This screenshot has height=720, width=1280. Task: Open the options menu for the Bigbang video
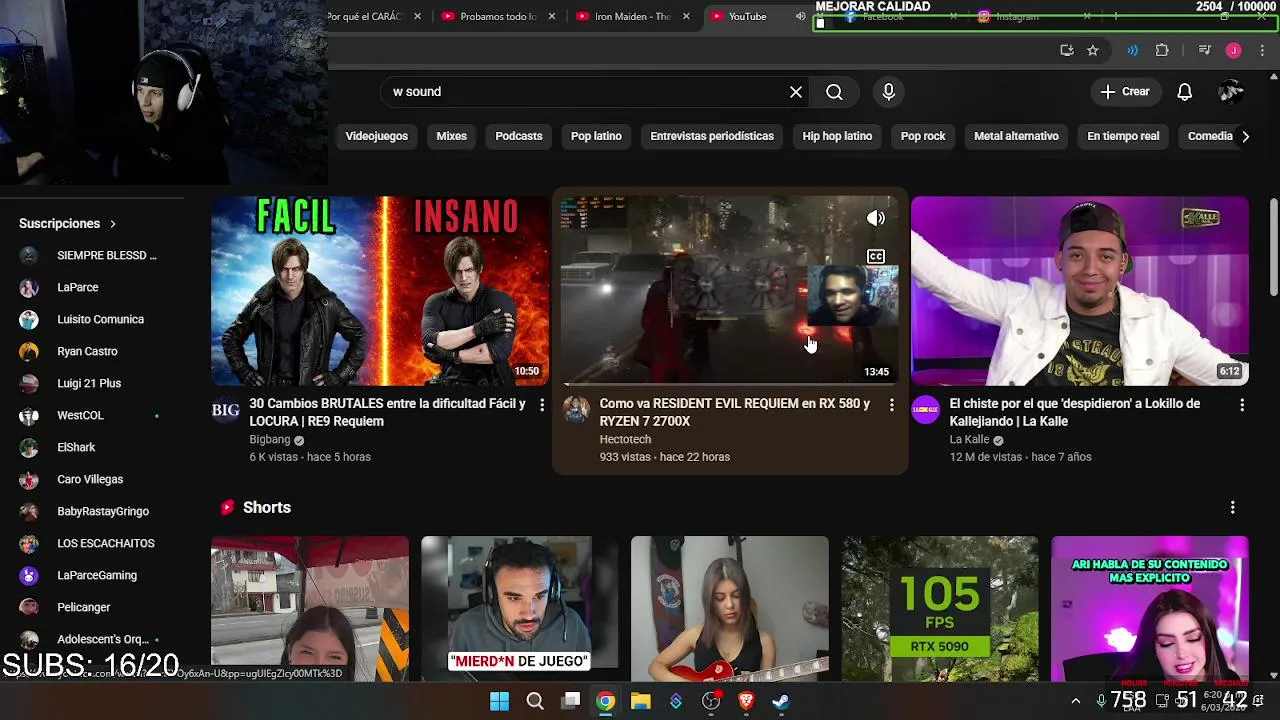click(x=542, y=405)
